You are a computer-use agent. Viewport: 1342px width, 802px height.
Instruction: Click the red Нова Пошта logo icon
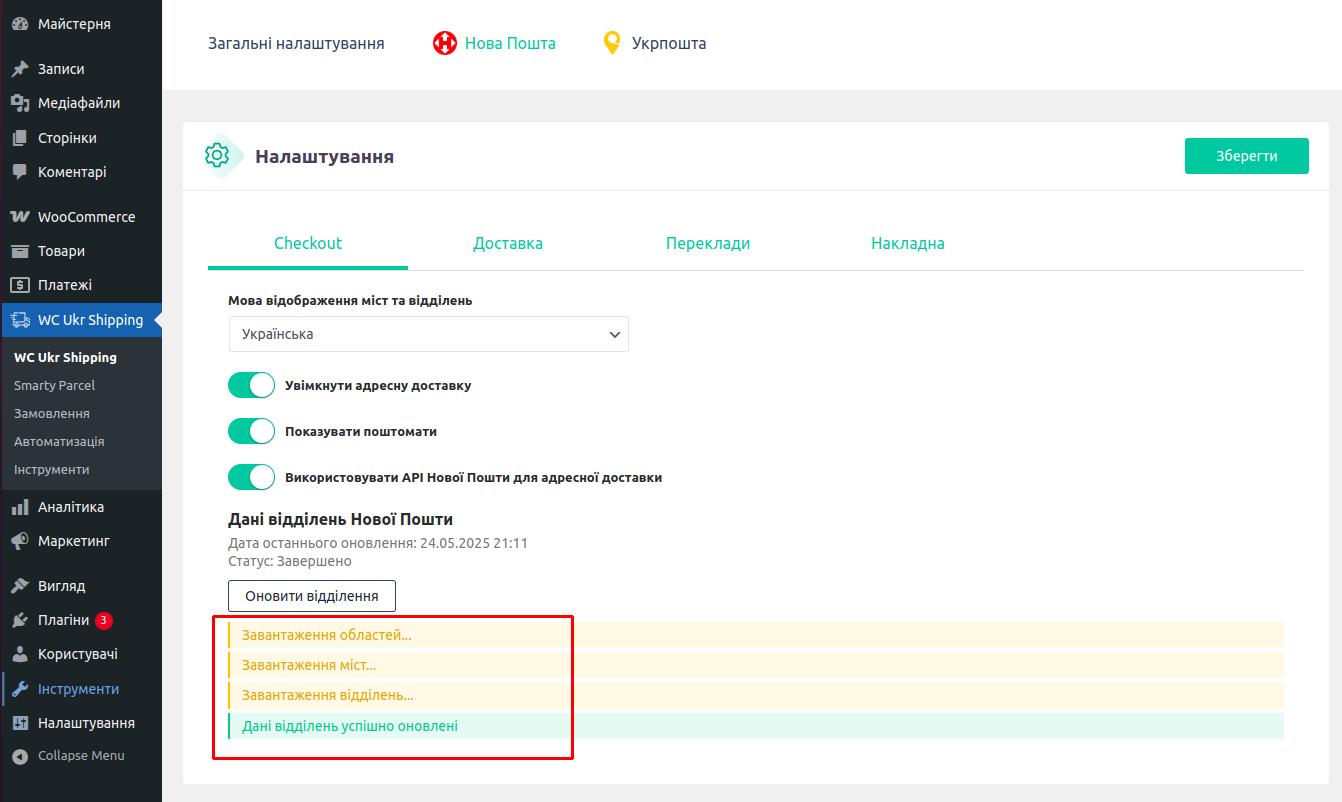tap(445, 43)
